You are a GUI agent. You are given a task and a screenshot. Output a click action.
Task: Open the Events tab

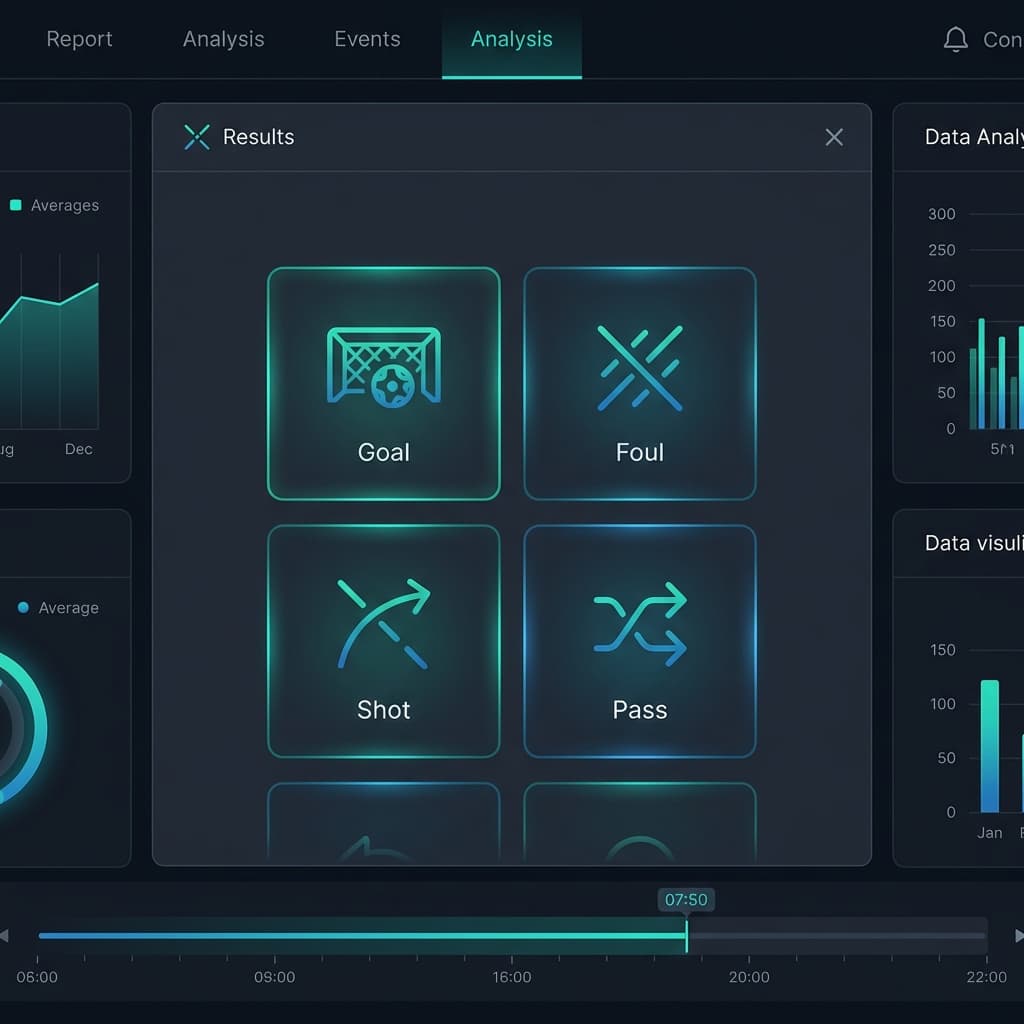[x=367, y=39]
